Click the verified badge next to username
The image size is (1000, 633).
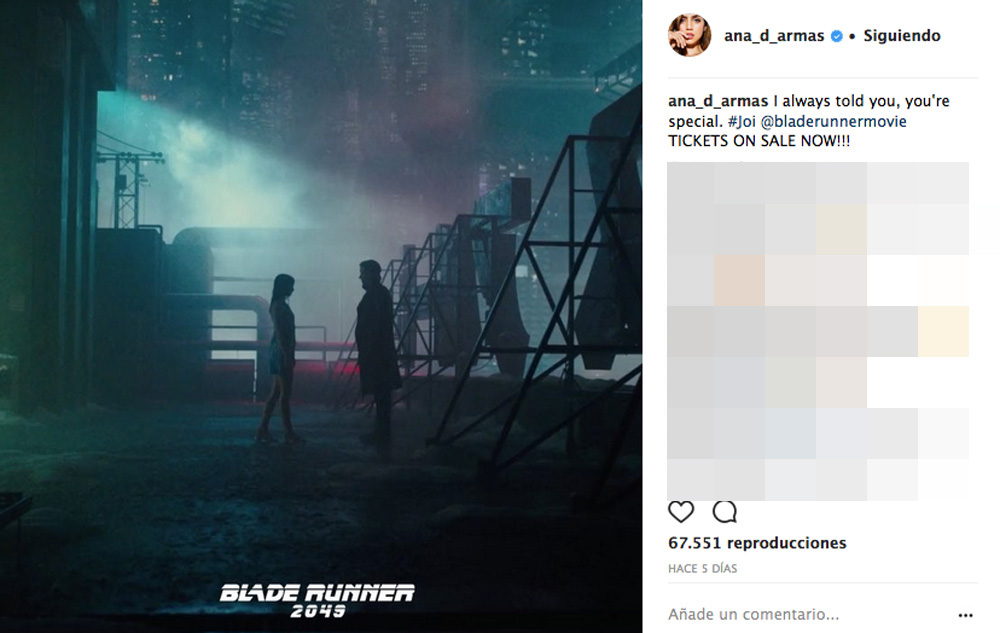pyautogui.click(x=836, y=36)
